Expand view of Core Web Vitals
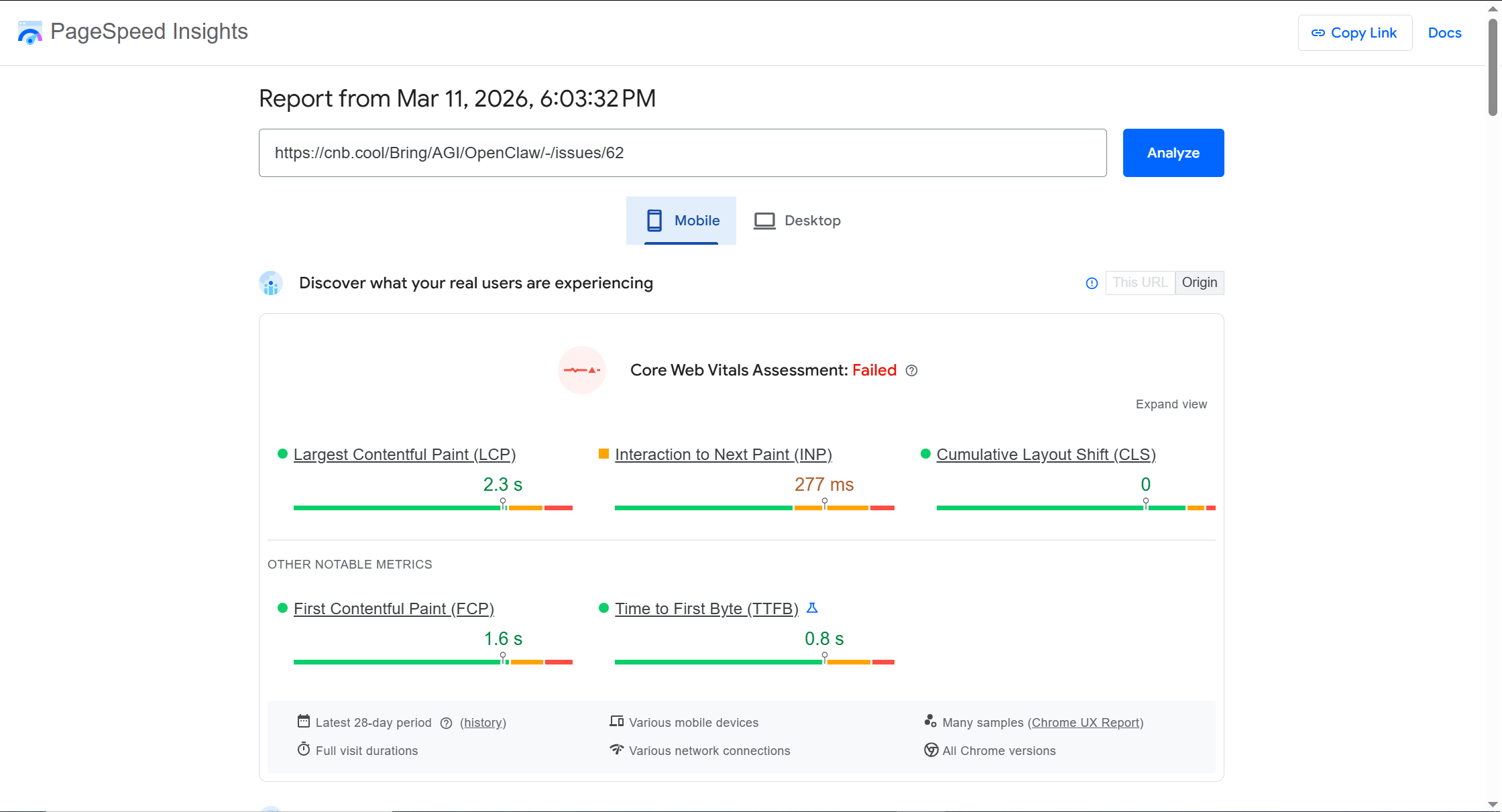Screen dimensions: 1502x812 coord(1171,404)
